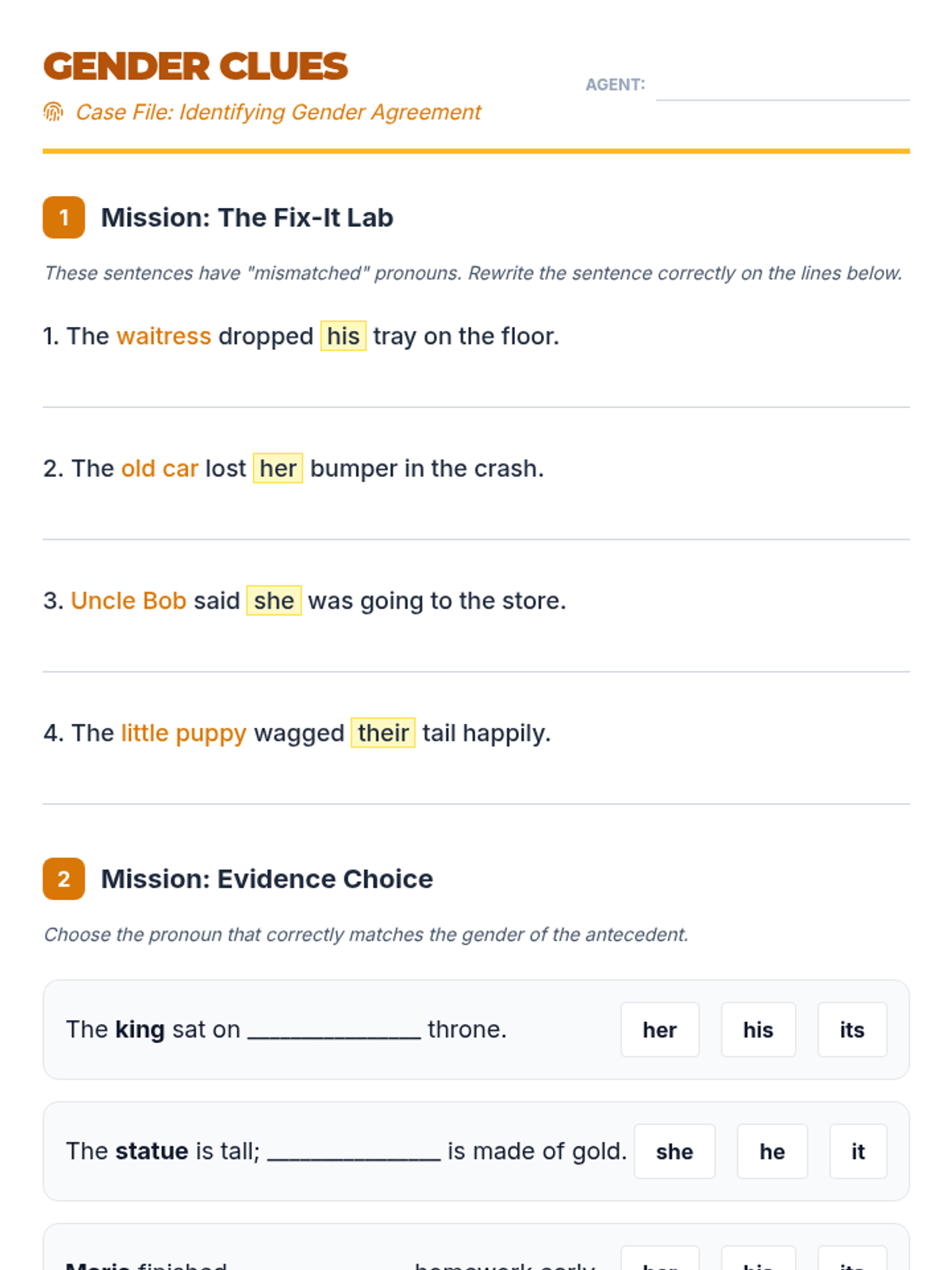Click highlighted pronoun 'she' in sentence 3

(274, 601)
